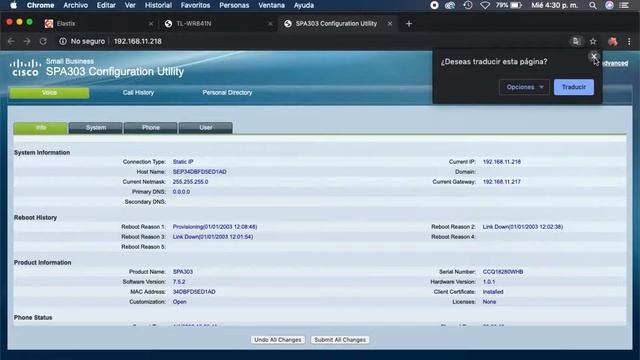Click the Traducir button
Viewport: 640px width, 360px height.
point(573,87)
